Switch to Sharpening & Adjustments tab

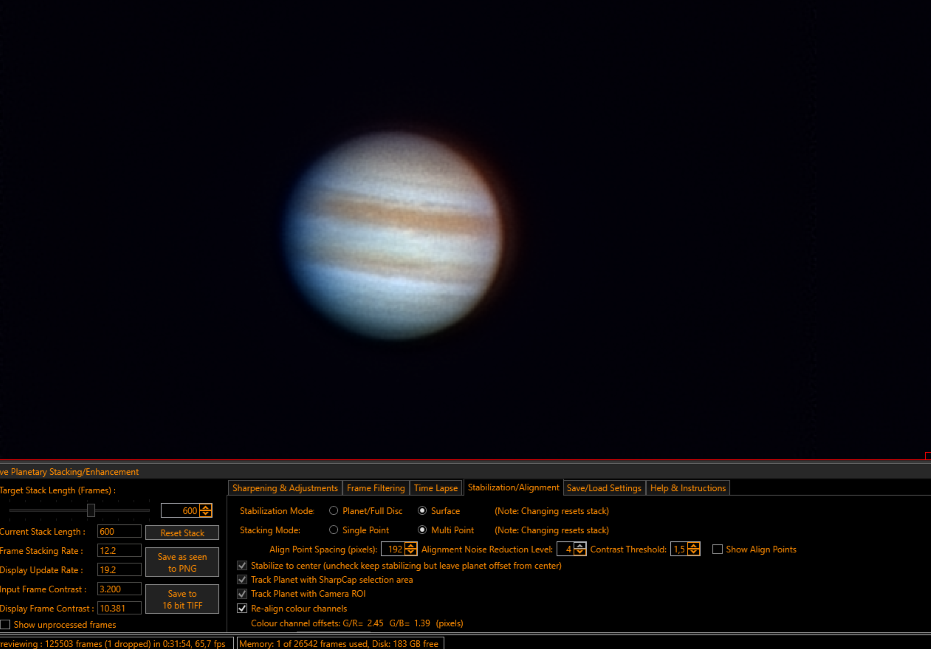[x=285, y=488]
